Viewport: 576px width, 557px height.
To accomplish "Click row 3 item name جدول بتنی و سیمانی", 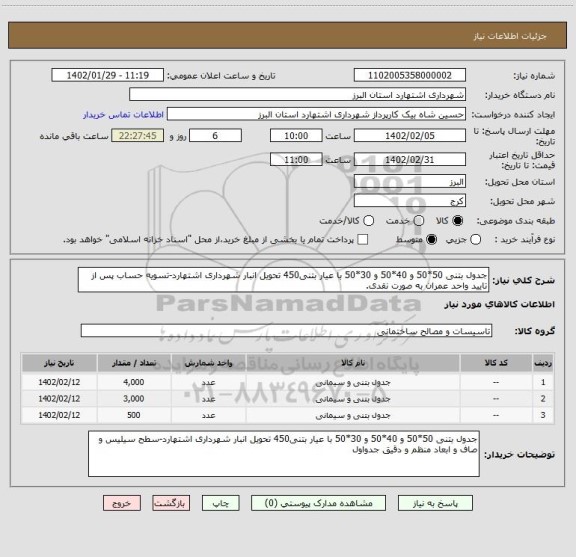I will 353,415.
